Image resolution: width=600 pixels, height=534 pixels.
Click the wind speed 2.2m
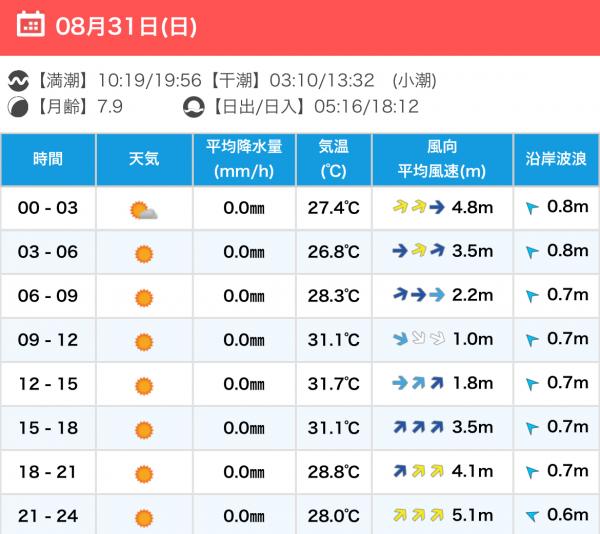[473, 295]
